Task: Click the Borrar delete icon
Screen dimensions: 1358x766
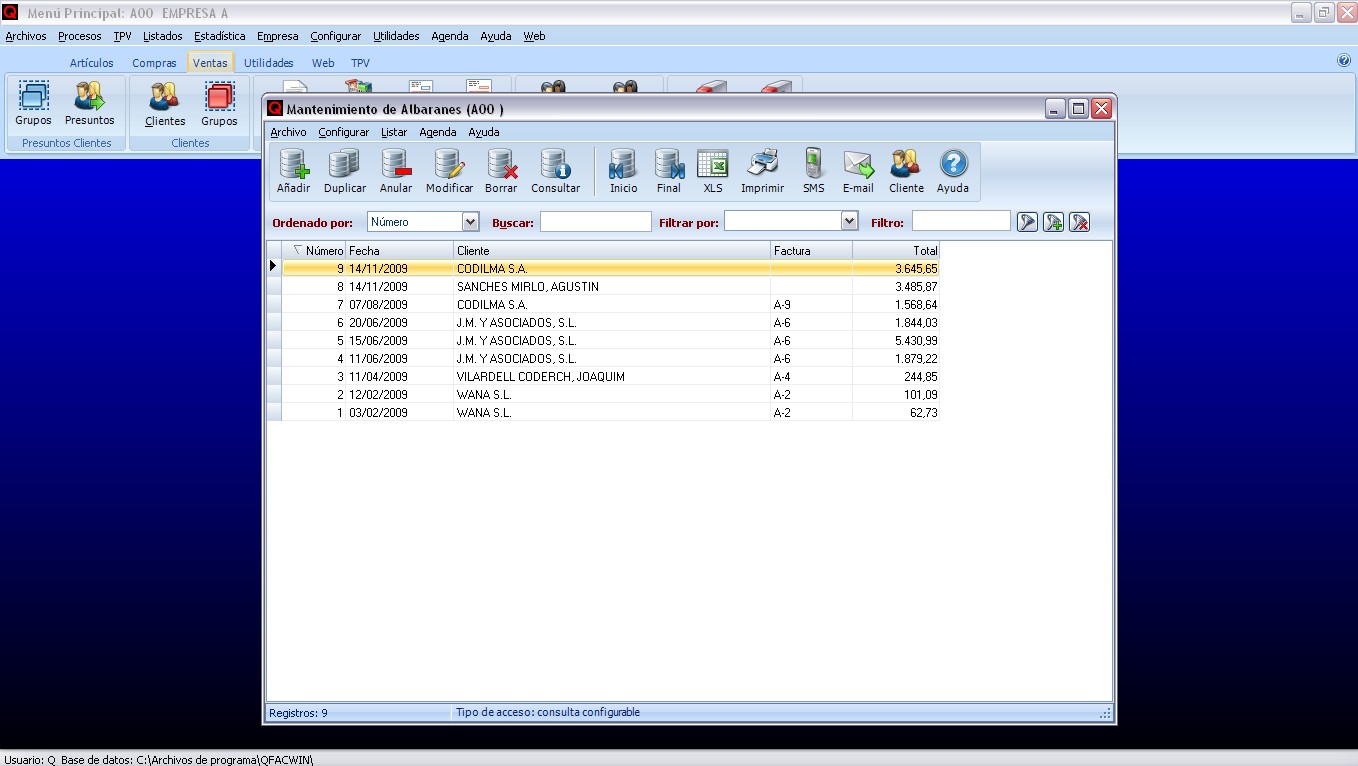Action: click(501, 171)
